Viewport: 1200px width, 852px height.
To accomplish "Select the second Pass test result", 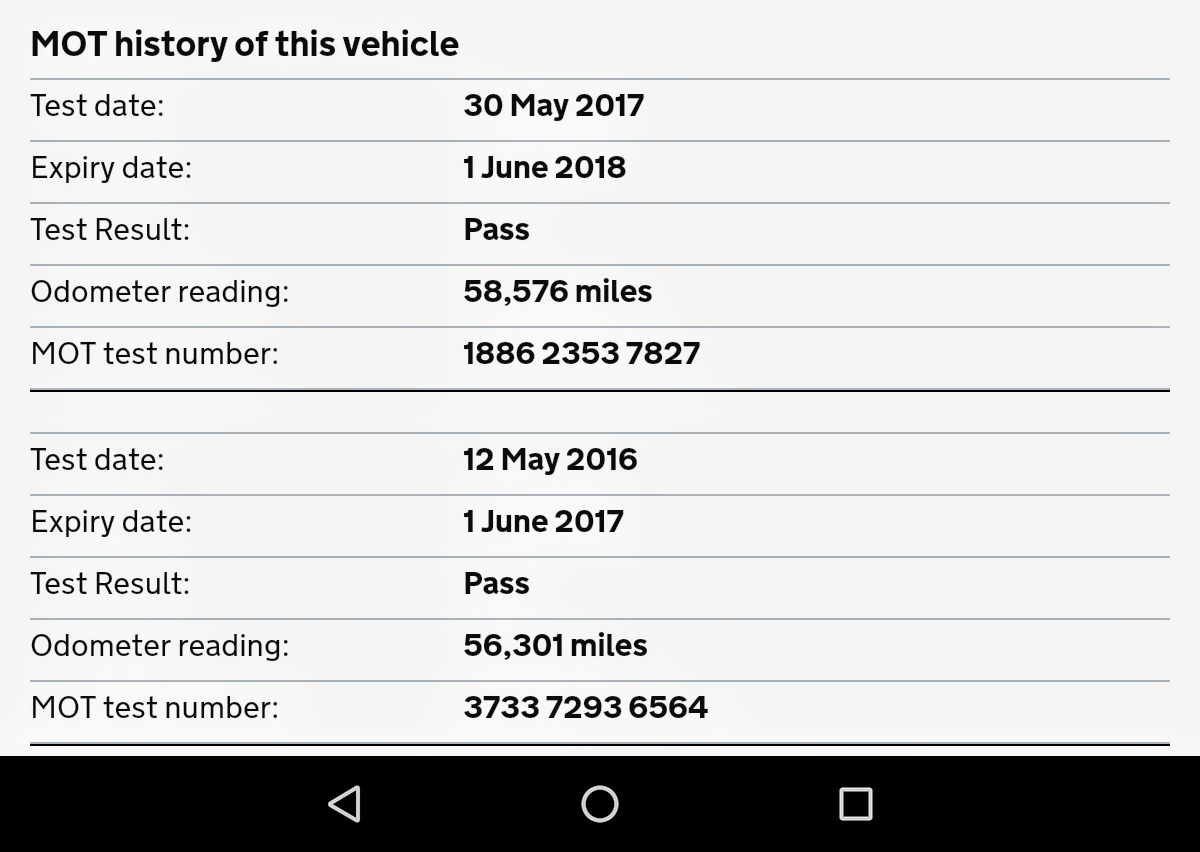I will (x=497, y=583).
